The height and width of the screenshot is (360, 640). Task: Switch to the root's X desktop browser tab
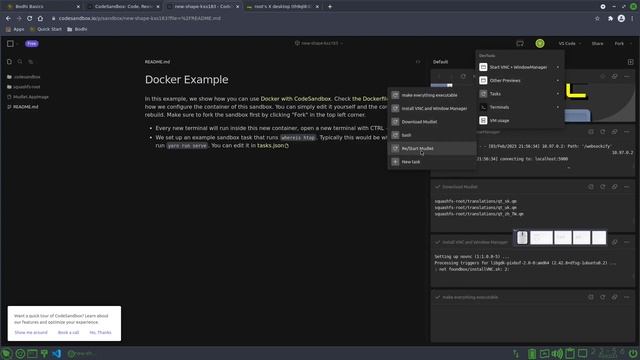click(x=283, y=7)
